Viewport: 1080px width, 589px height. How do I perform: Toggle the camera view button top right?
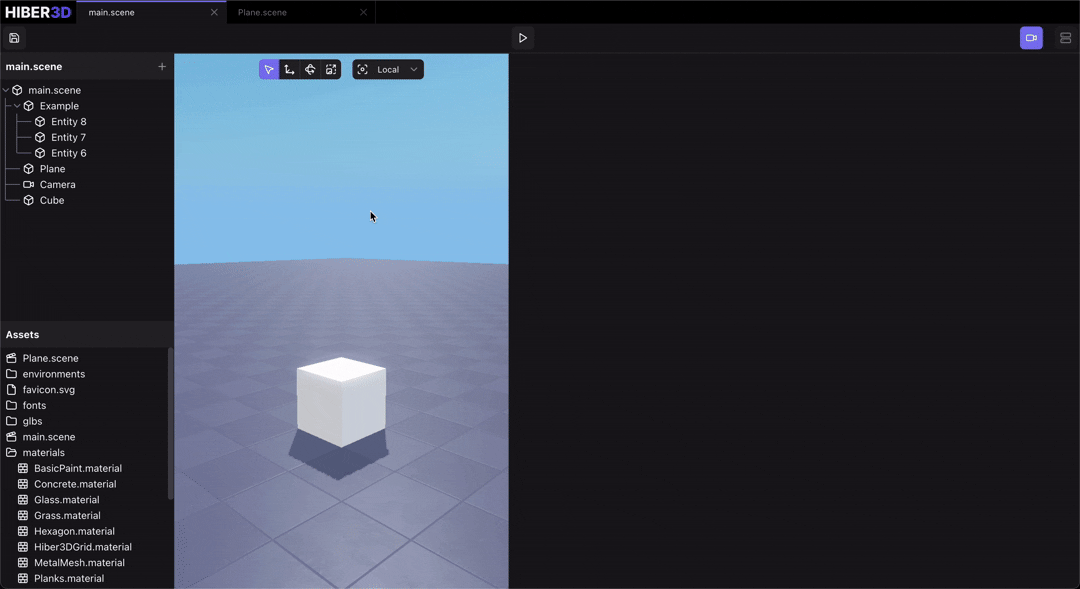1031,37
